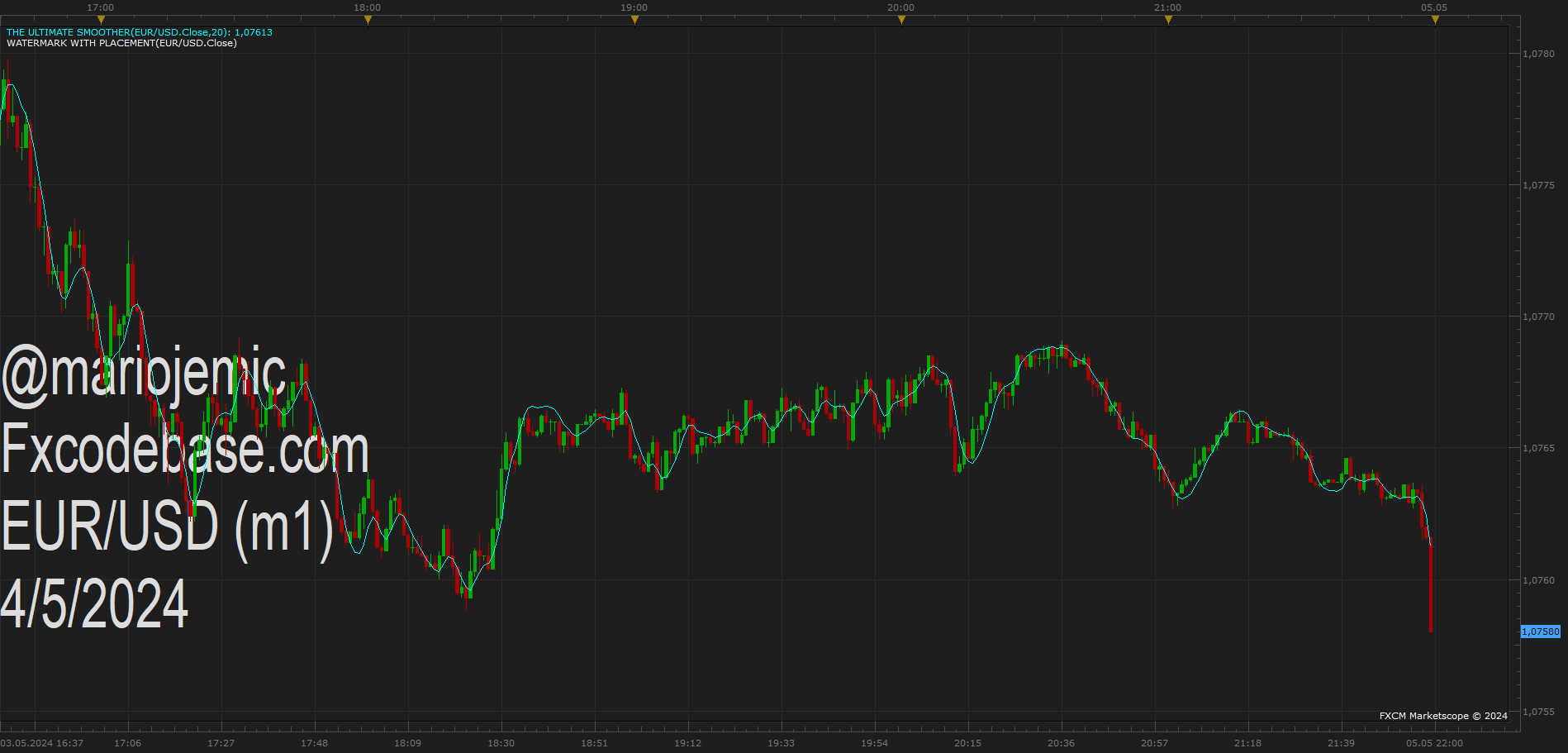Image resolution: width=1568 pixels, height=753 pixels.
Task: Select WATERMARK WITH PLACEMENT indicator label
Action: point(121,43)
